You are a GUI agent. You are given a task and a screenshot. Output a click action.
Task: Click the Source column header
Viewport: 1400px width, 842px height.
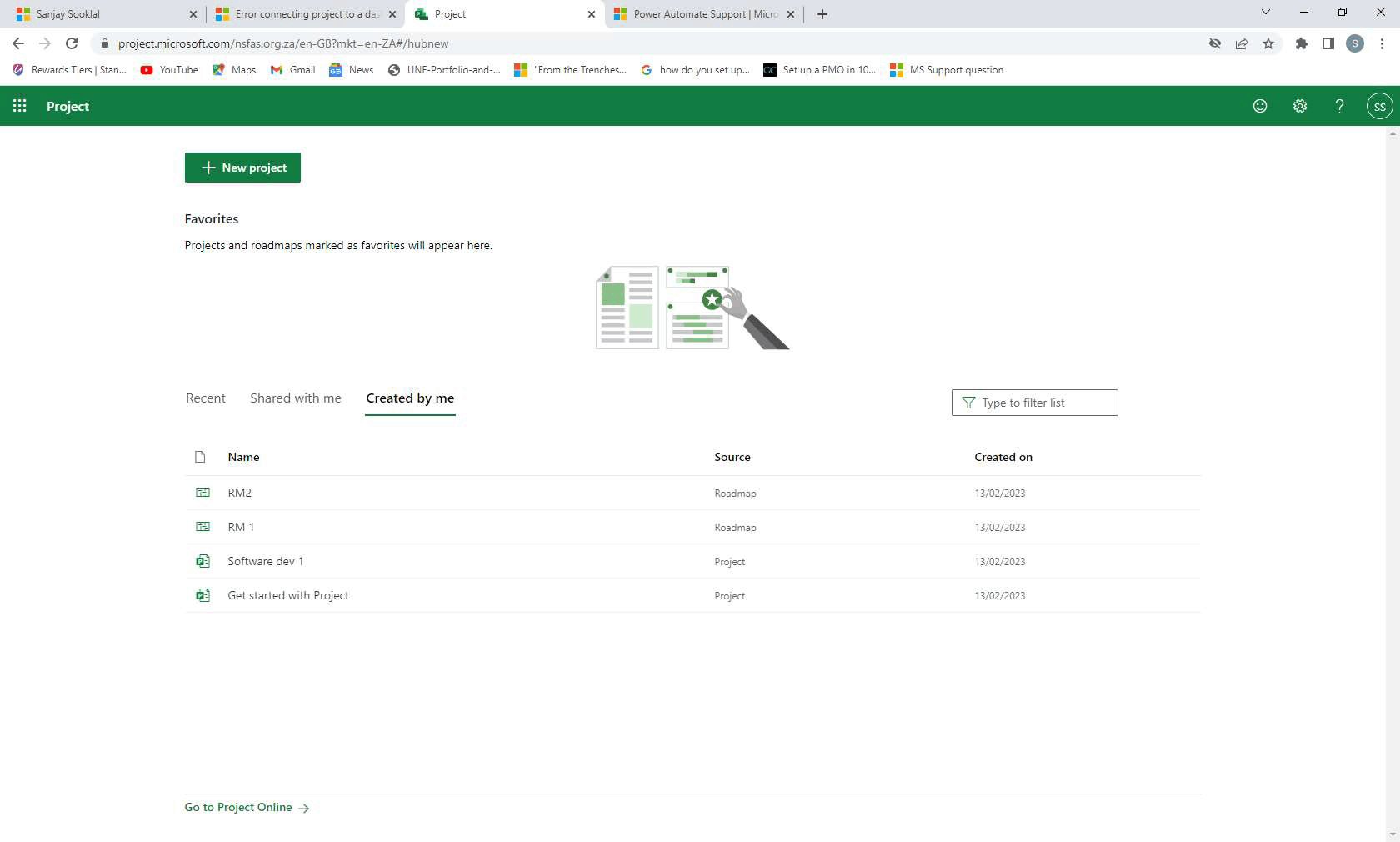point(732,457)
